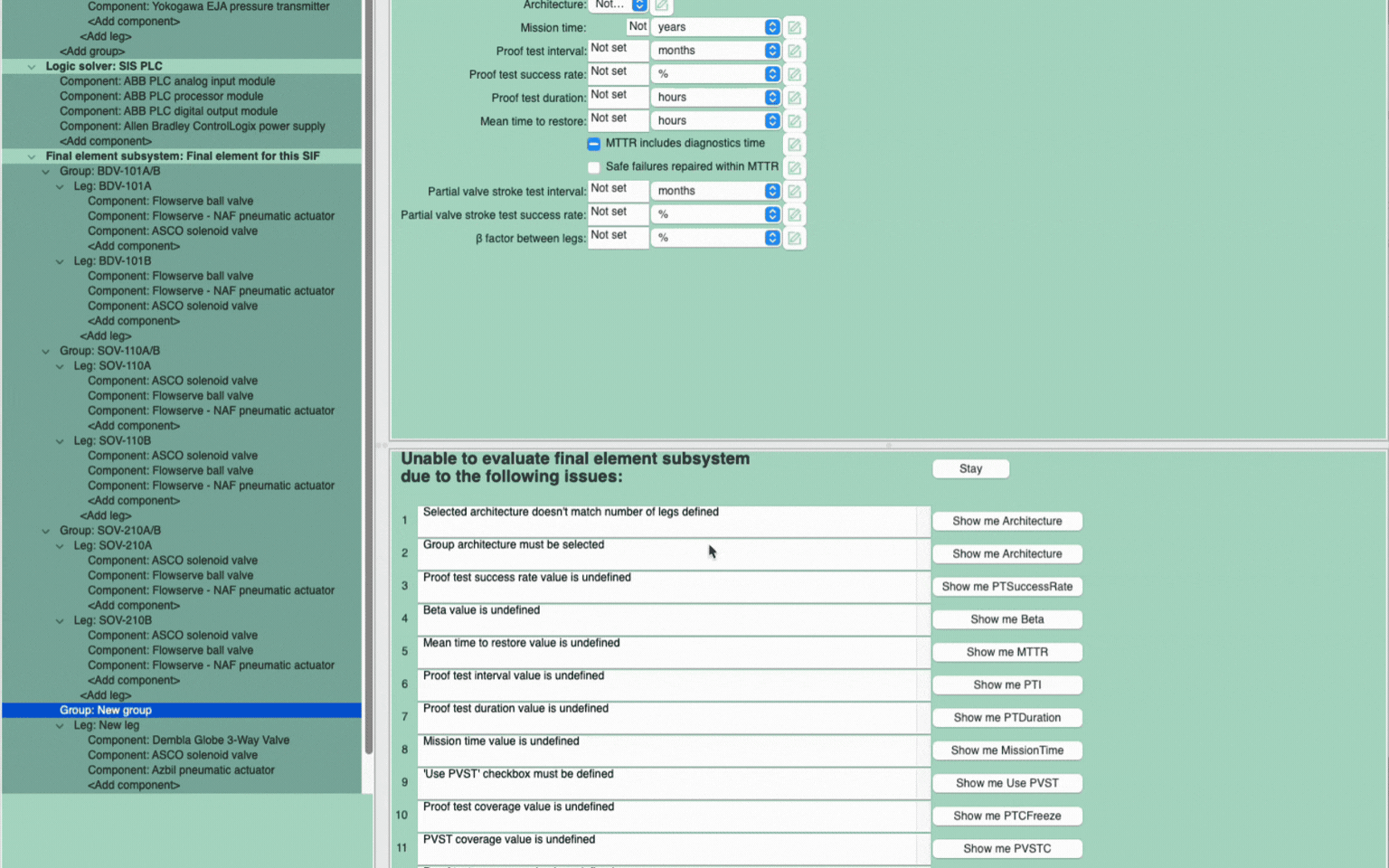This screenshot has width=1389, height=868.
Task: Click Show me PTSuccessRate button
Action: (x=1006, y=587)
